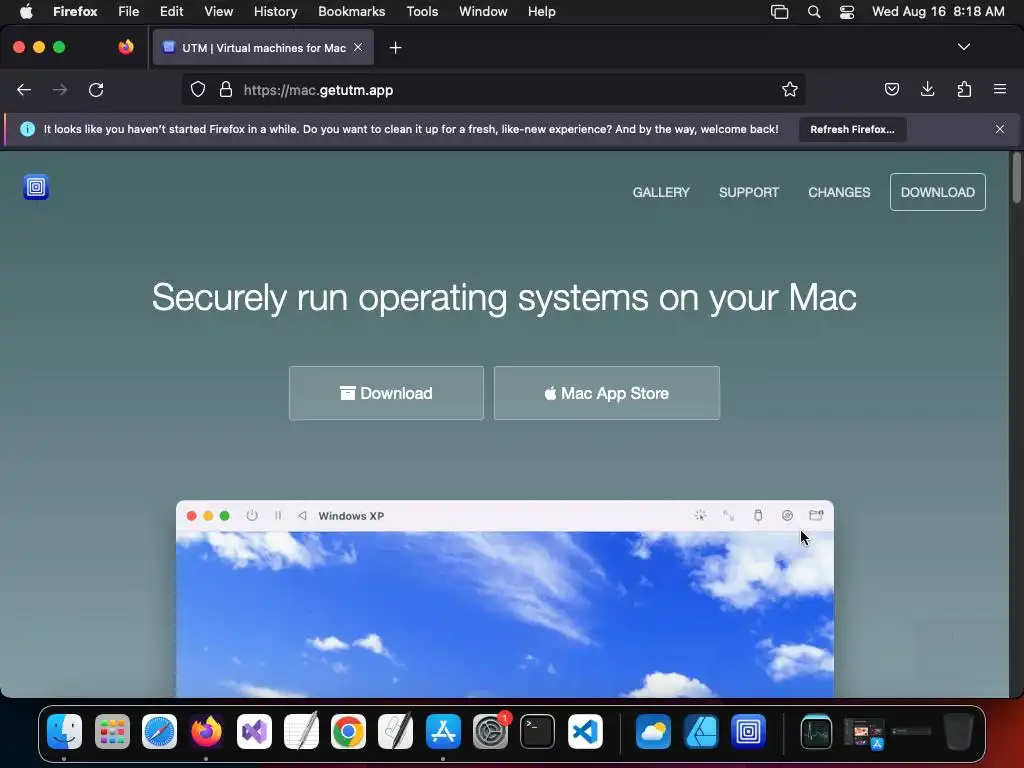Viewport: 1024px width, 768px height.
Task: Open the Window menu
Action: [x=483, y=12]
